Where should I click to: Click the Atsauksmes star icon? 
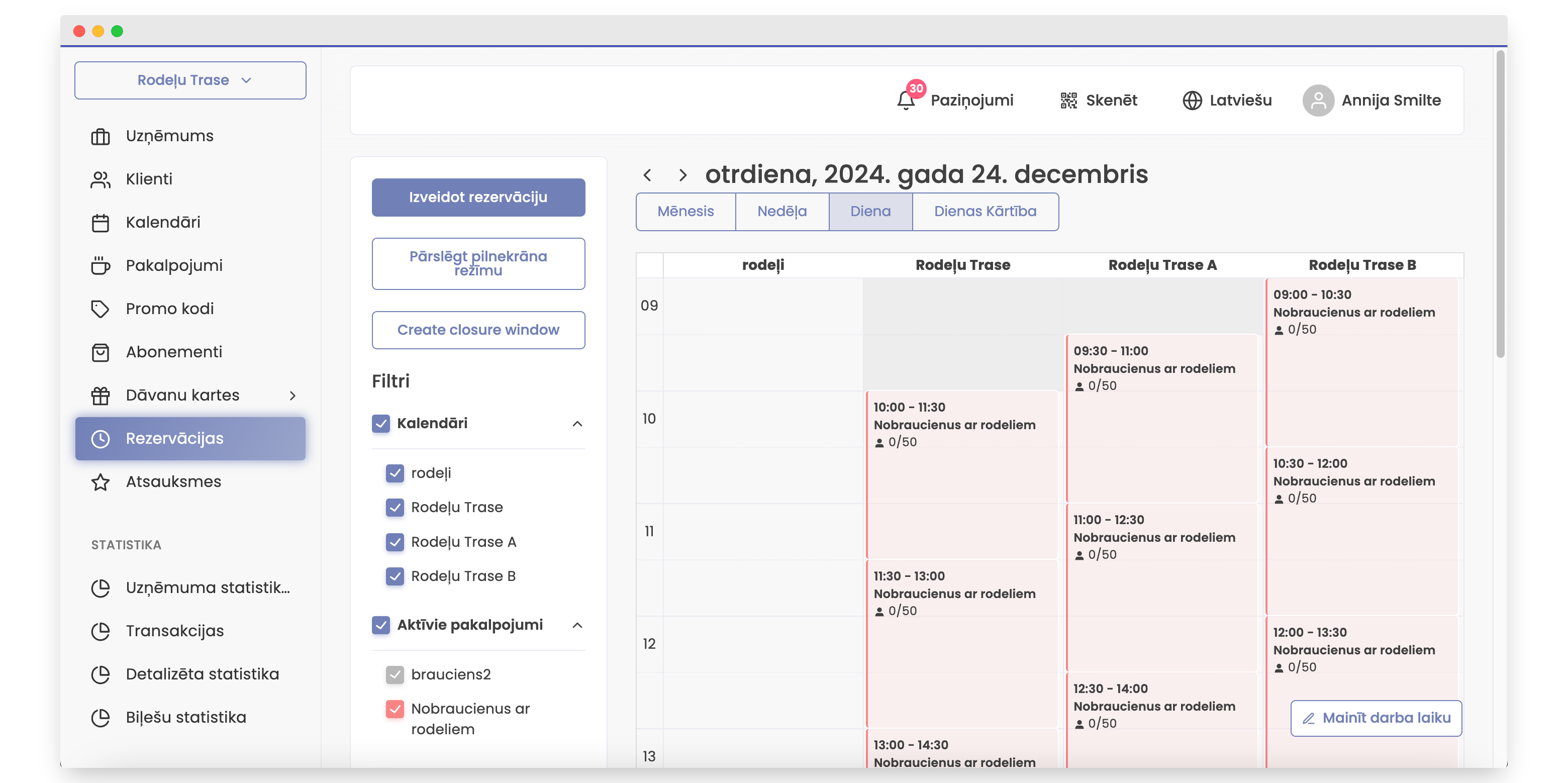[101, 481]
